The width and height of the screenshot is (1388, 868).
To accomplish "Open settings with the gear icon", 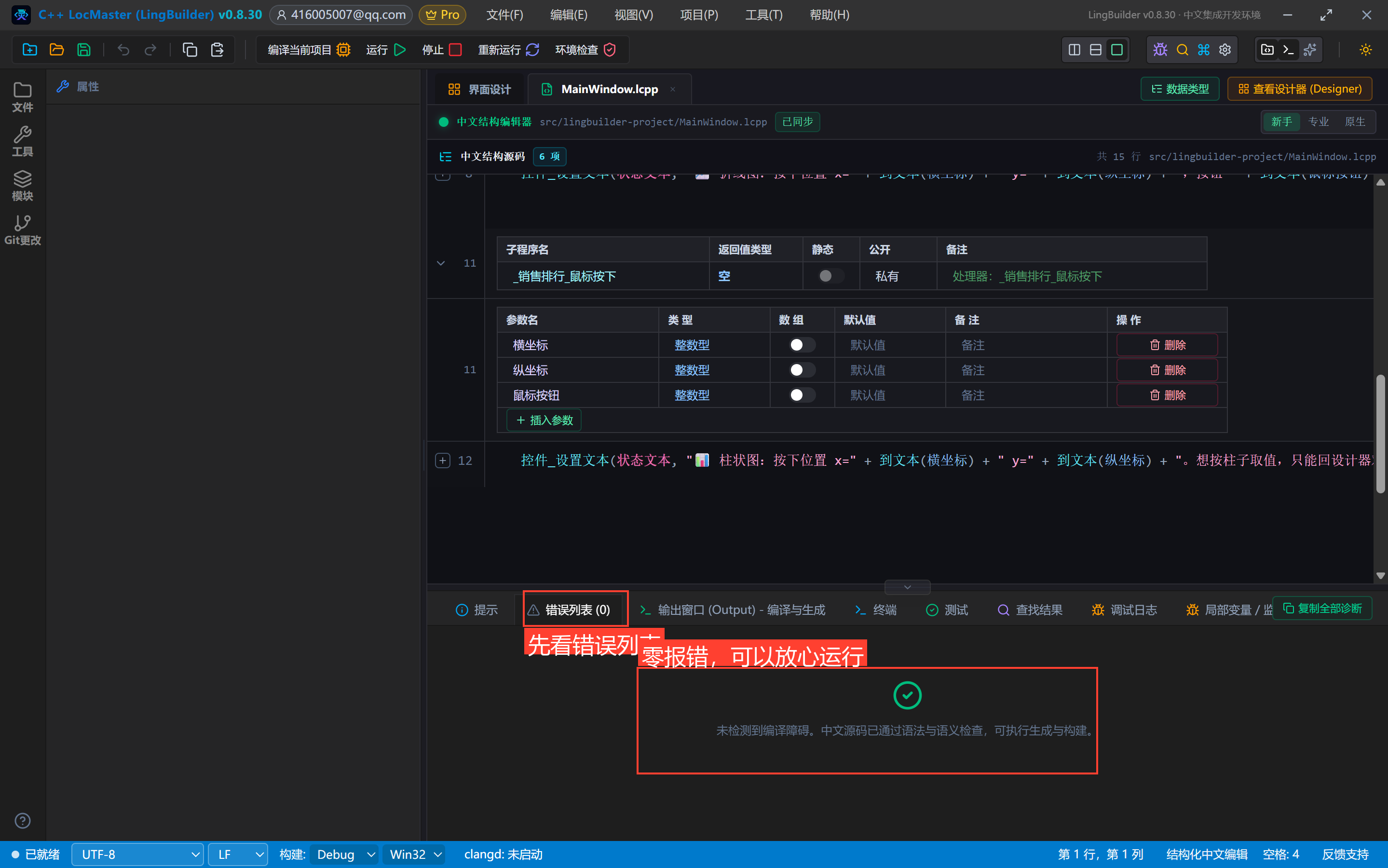I will pos(1225,50).
